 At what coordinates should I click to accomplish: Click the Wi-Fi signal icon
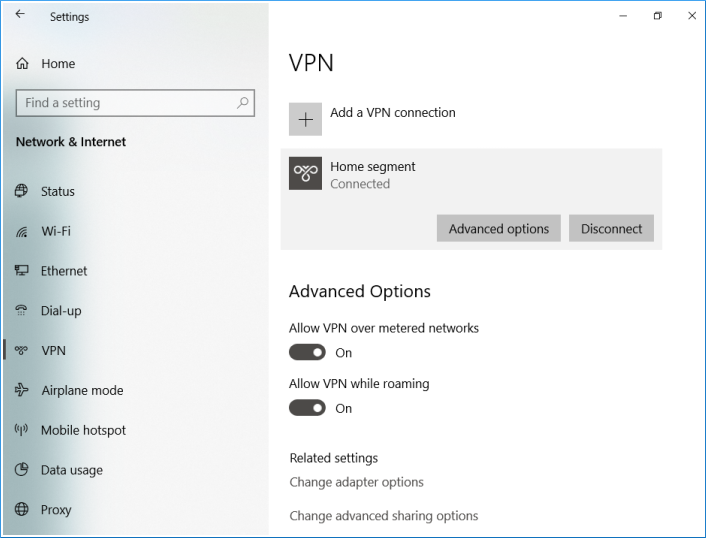[x=22, y=231]
